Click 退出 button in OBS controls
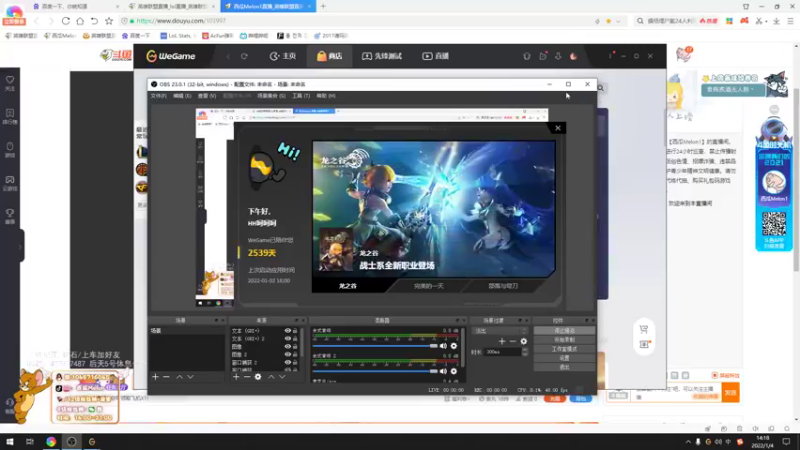This screenshot has height=450, width=800. [564, 367]
